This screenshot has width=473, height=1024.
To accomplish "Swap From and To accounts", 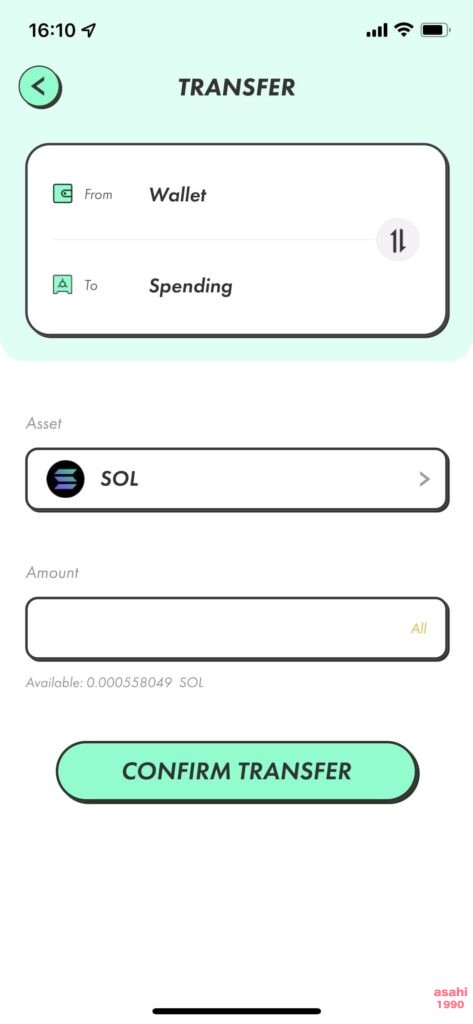I will point(398,240).
